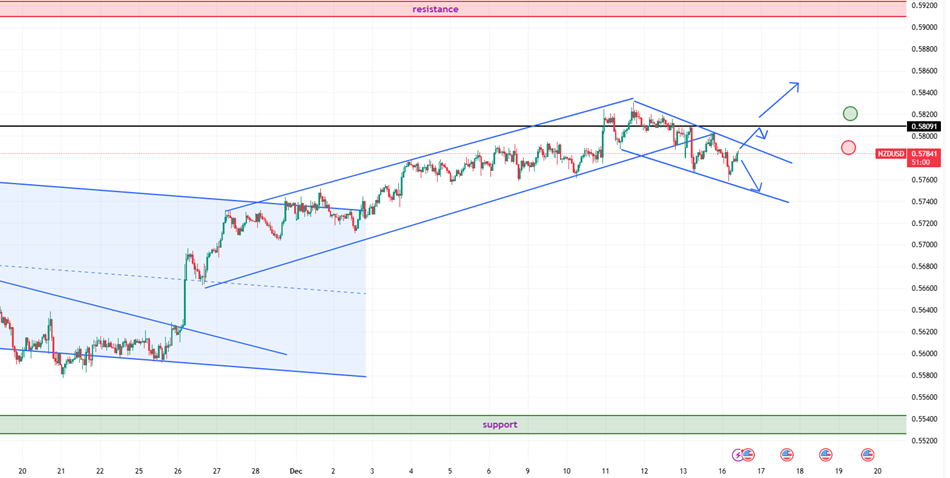Select the downward blue arrow drawing

[751, 177]
